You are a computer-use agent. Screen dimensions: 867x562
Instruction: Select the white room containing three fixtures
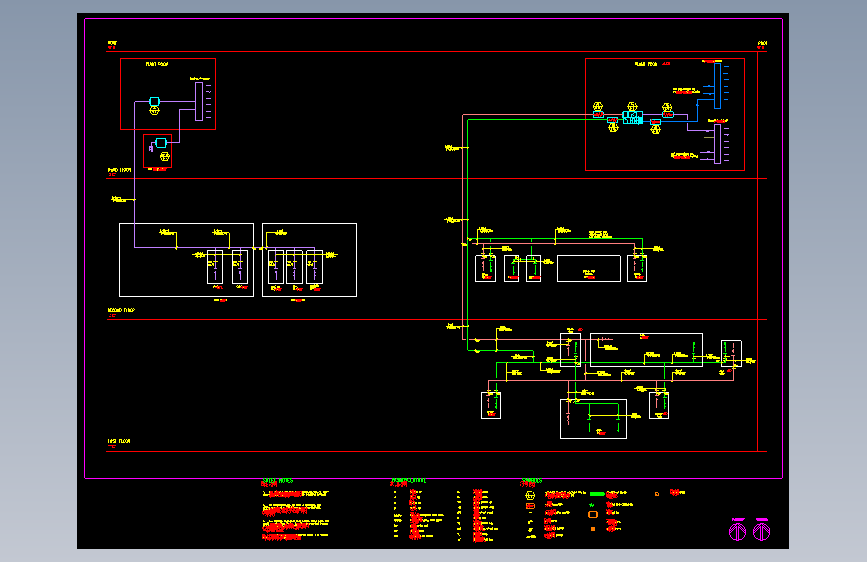tap(309, 260)
